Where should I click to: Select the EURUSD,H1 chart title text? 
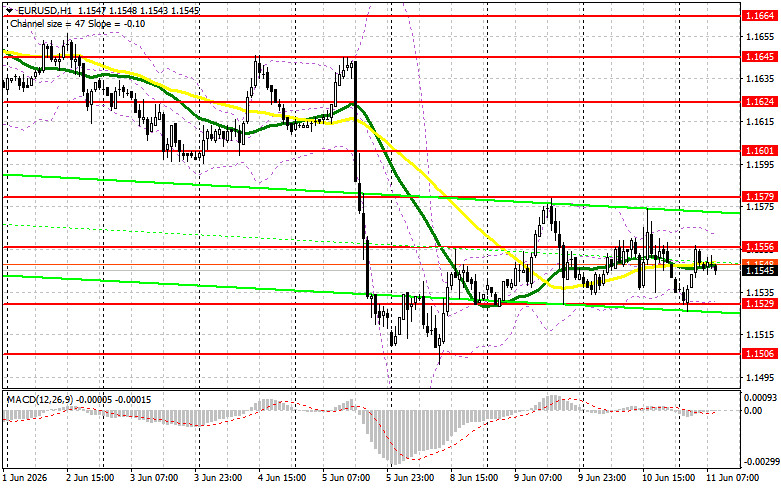[x=46, y=10]
